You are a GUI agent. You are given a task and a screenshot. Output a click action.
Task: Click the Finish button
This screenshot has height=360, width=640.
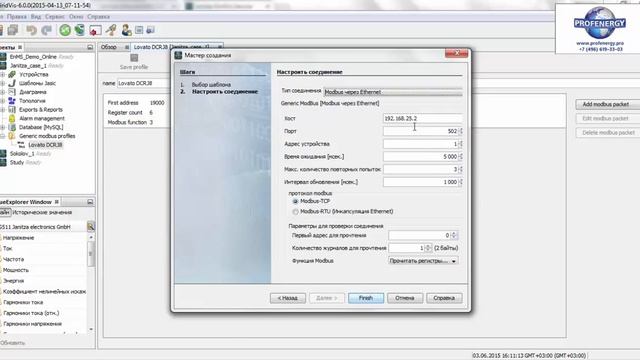point(366,298)
